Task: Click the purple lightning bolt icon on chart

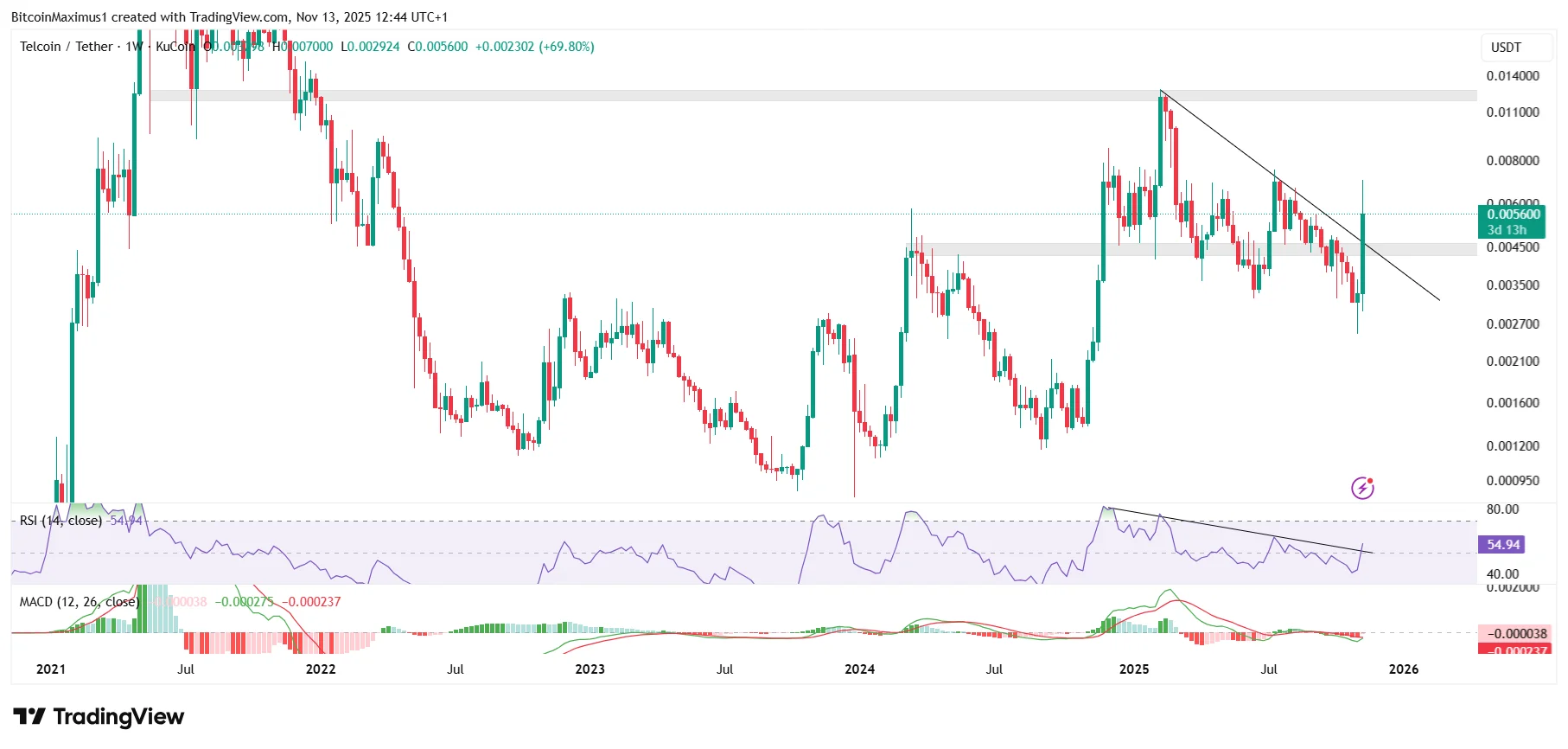Action: 1362,488
